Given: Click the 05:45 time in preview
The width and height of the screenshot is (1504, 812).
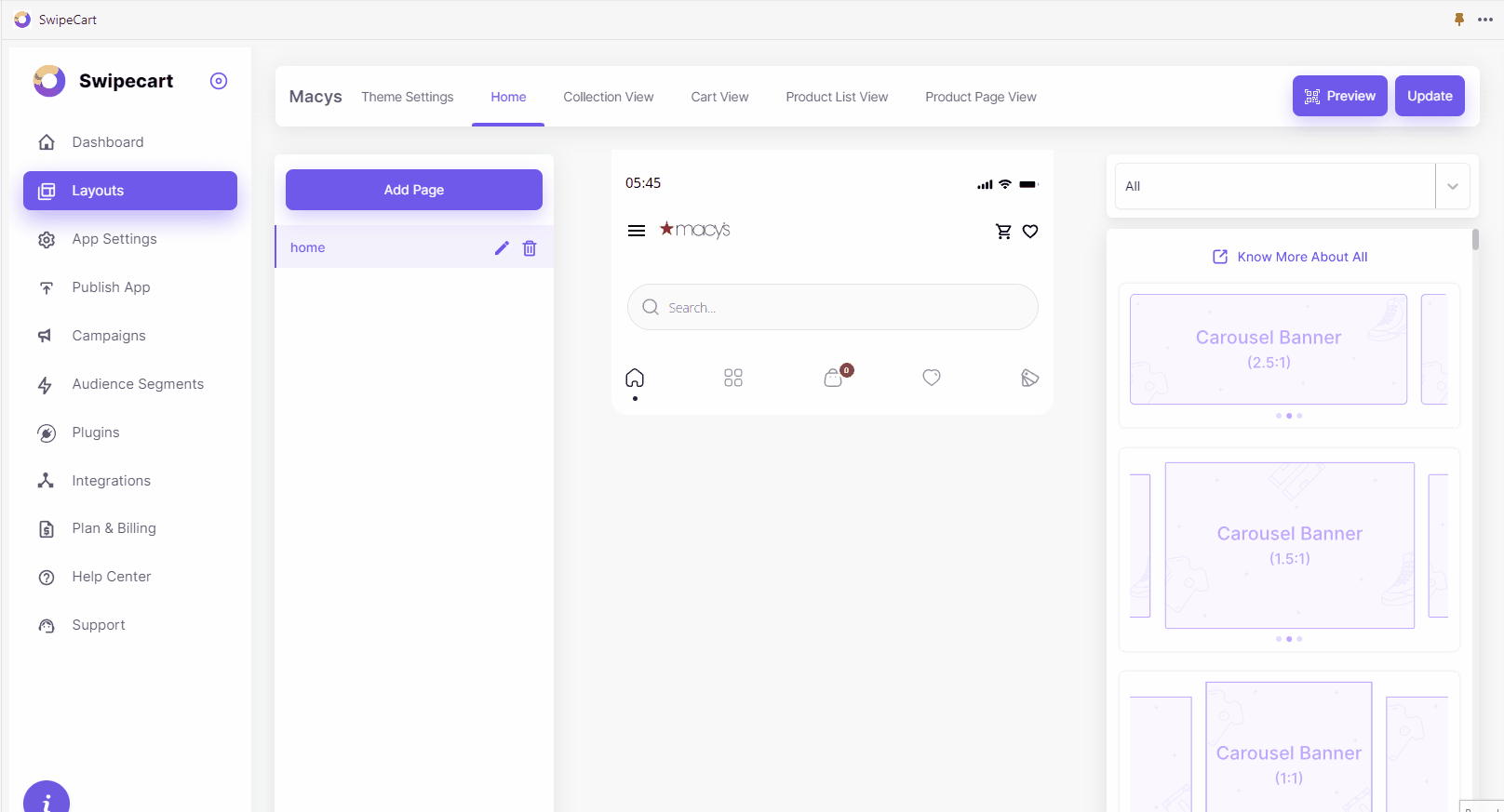Looking at the screenshot, I should (x=643, y=183).
